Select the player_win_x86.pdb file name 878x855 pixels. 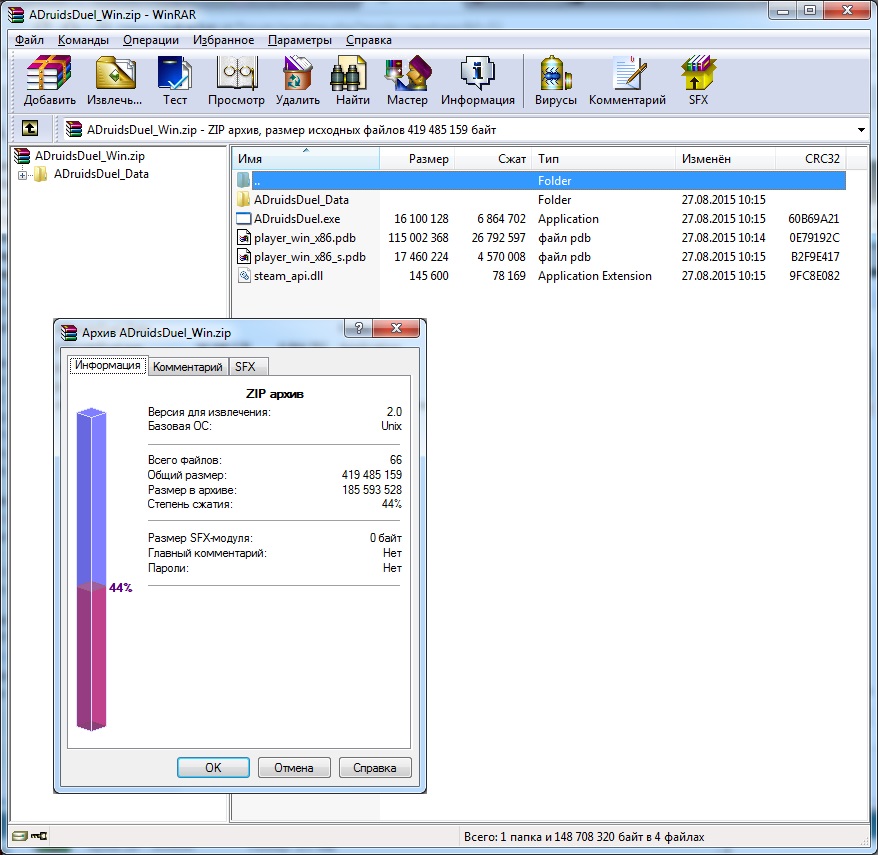305,238
